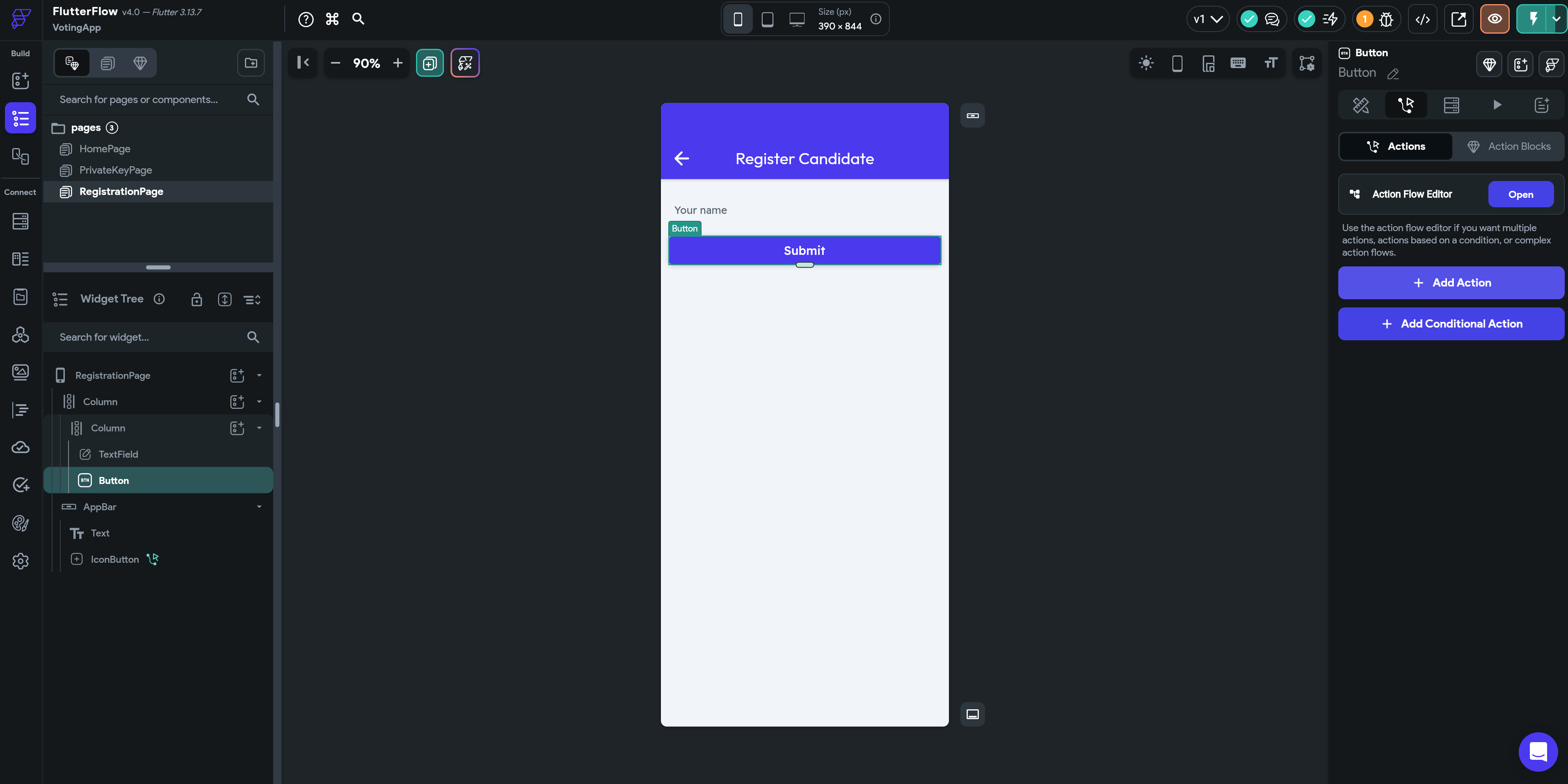
Task: Click the responsive preview tablet icon
Action: (767, 19)
